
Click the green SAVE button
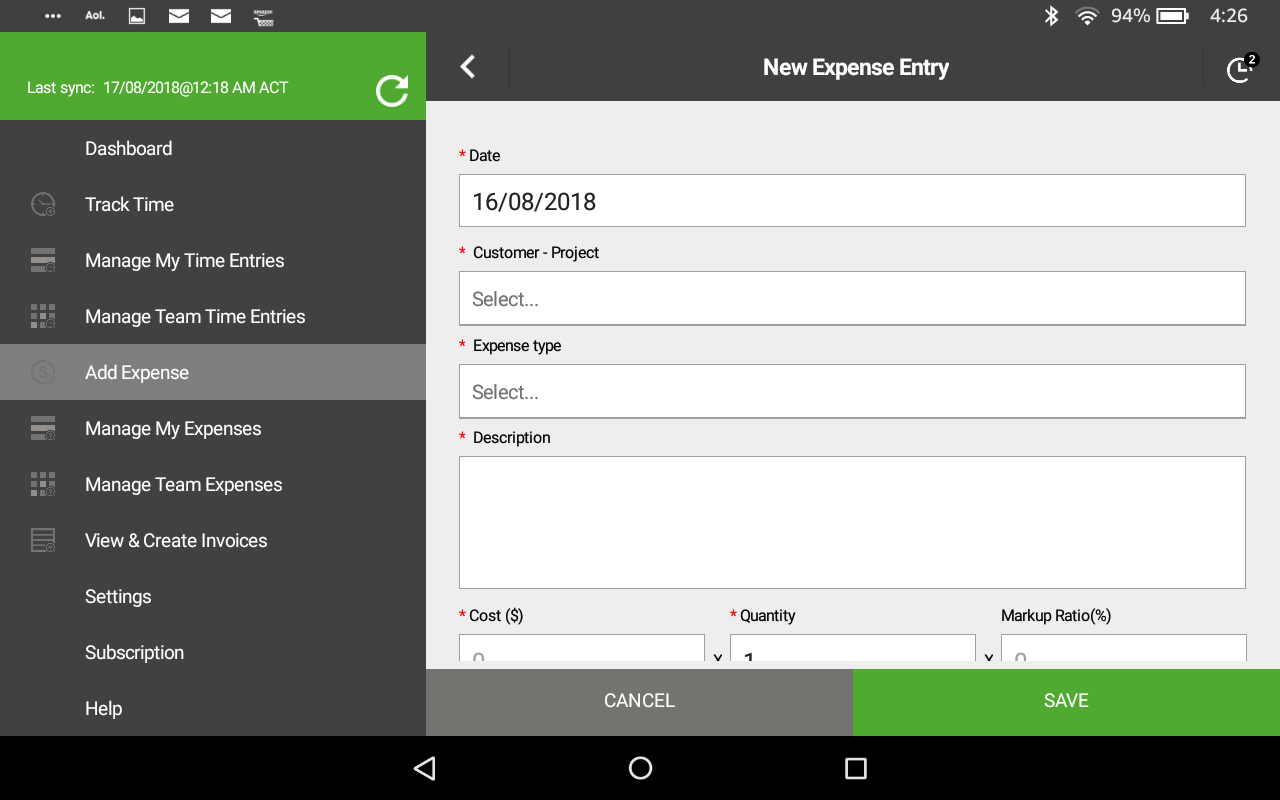[1066, 701]
